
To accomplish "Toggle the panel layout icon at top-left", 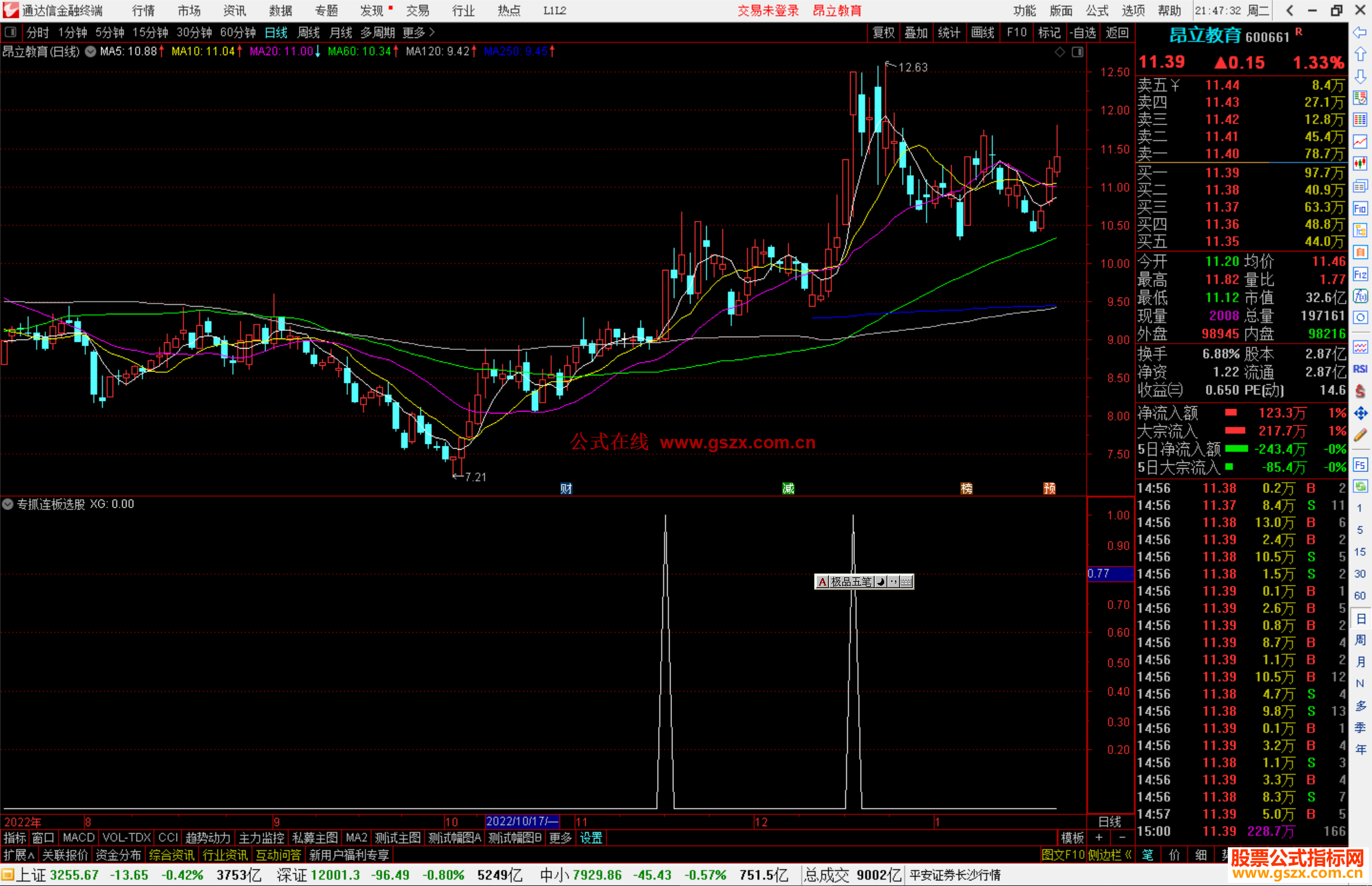I will (x=10, y=32).
